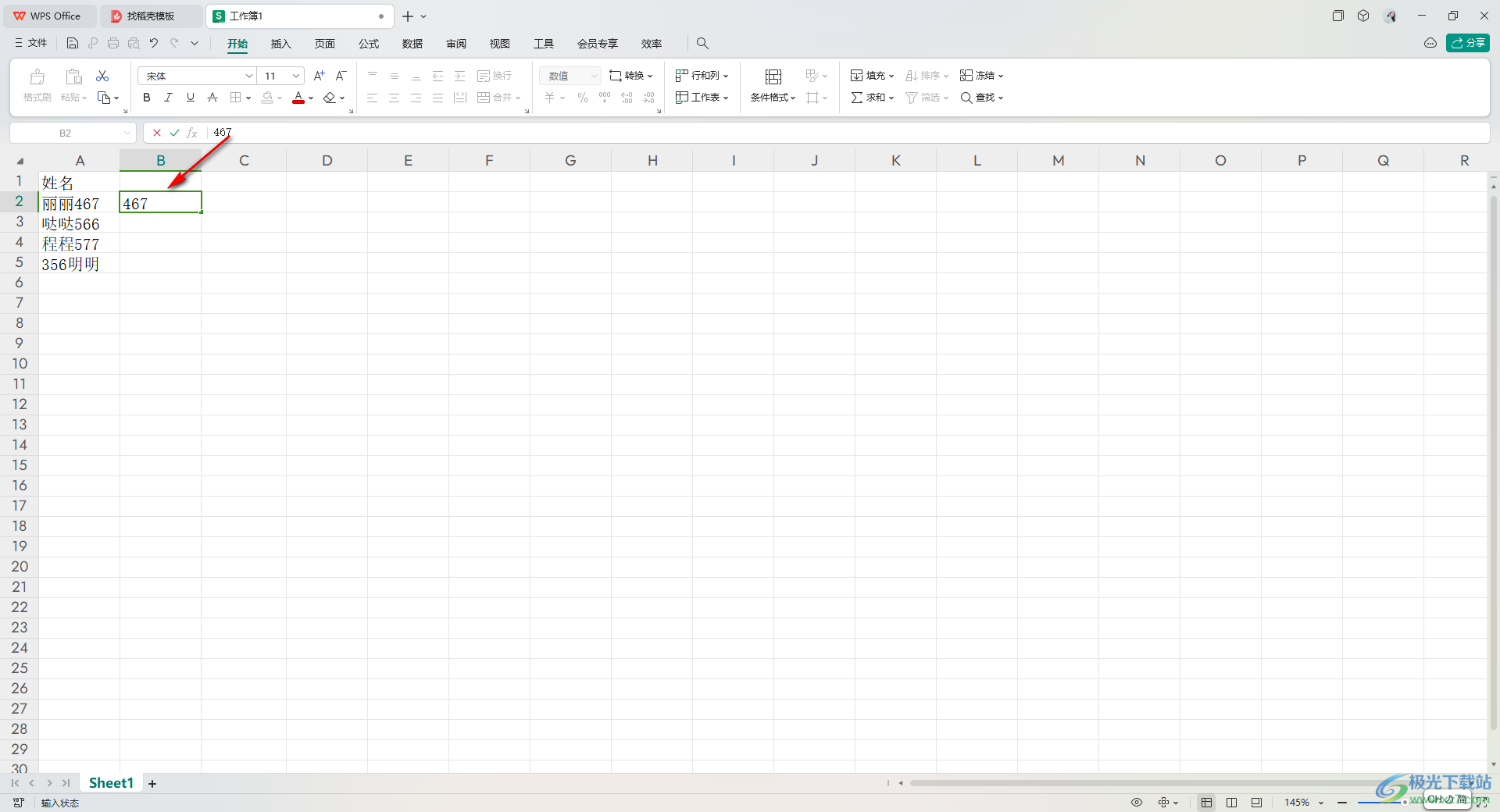This screenshot has height=812, width=1500.
Task: Click the thousands separator icon
Action: click(605, 98)
